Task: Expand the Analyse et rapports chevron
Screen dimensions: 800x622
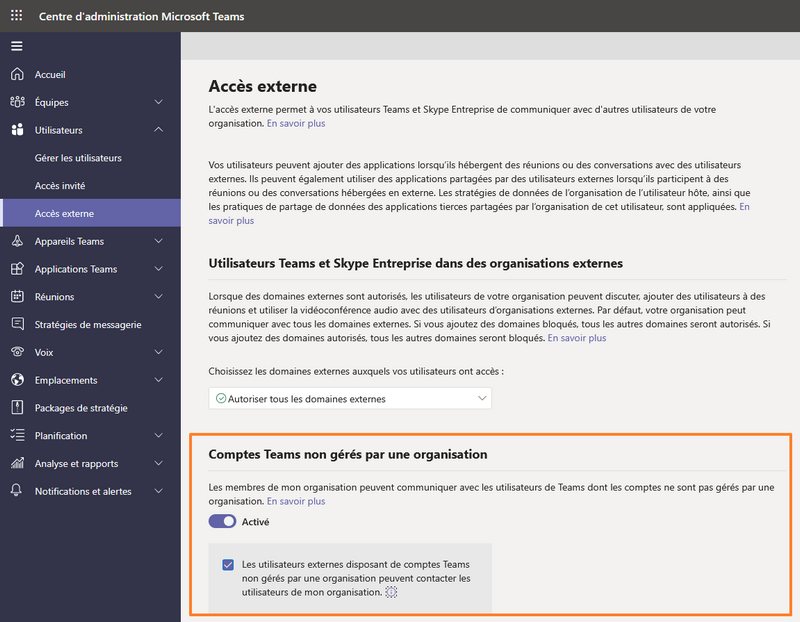Action: click(x=159, y=463)
